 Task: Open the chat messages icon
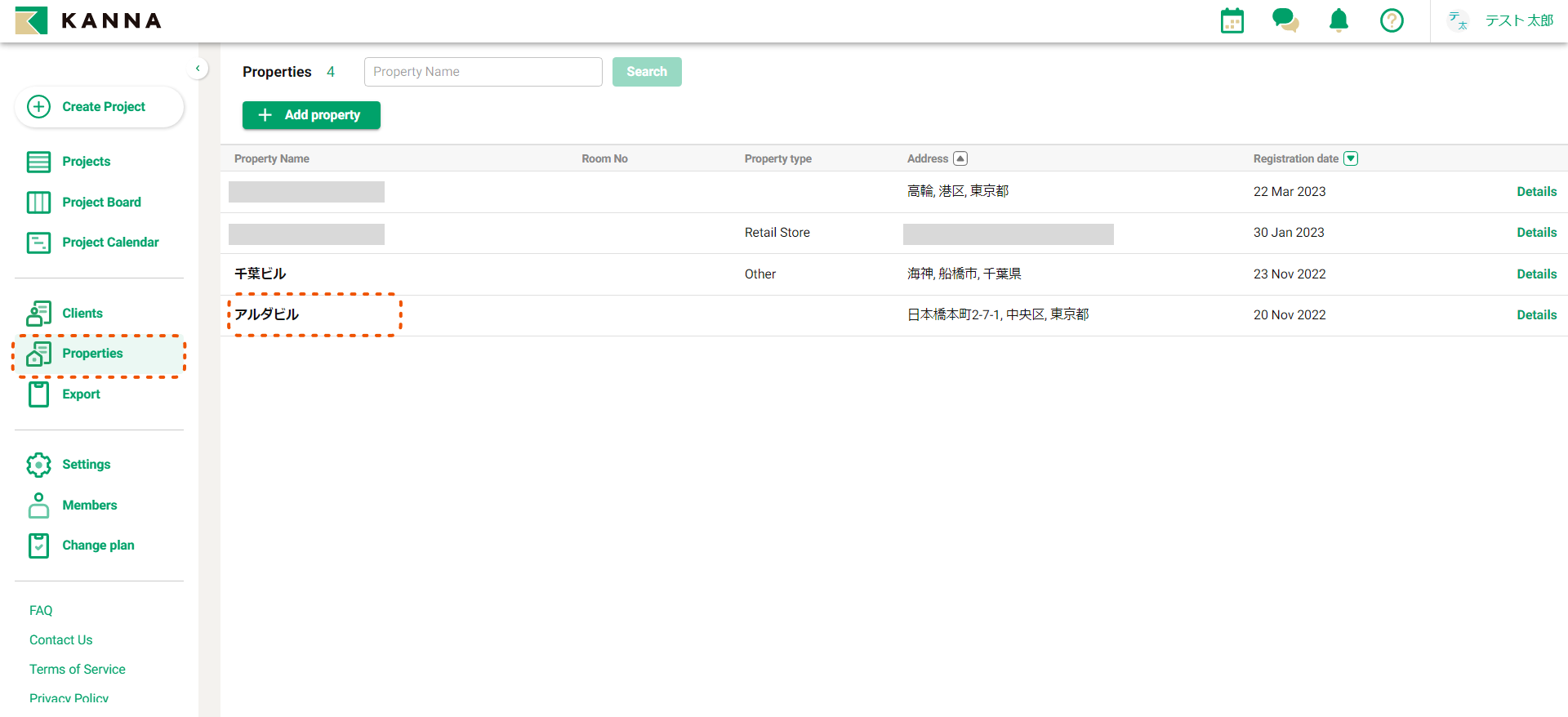(1285, 20)
